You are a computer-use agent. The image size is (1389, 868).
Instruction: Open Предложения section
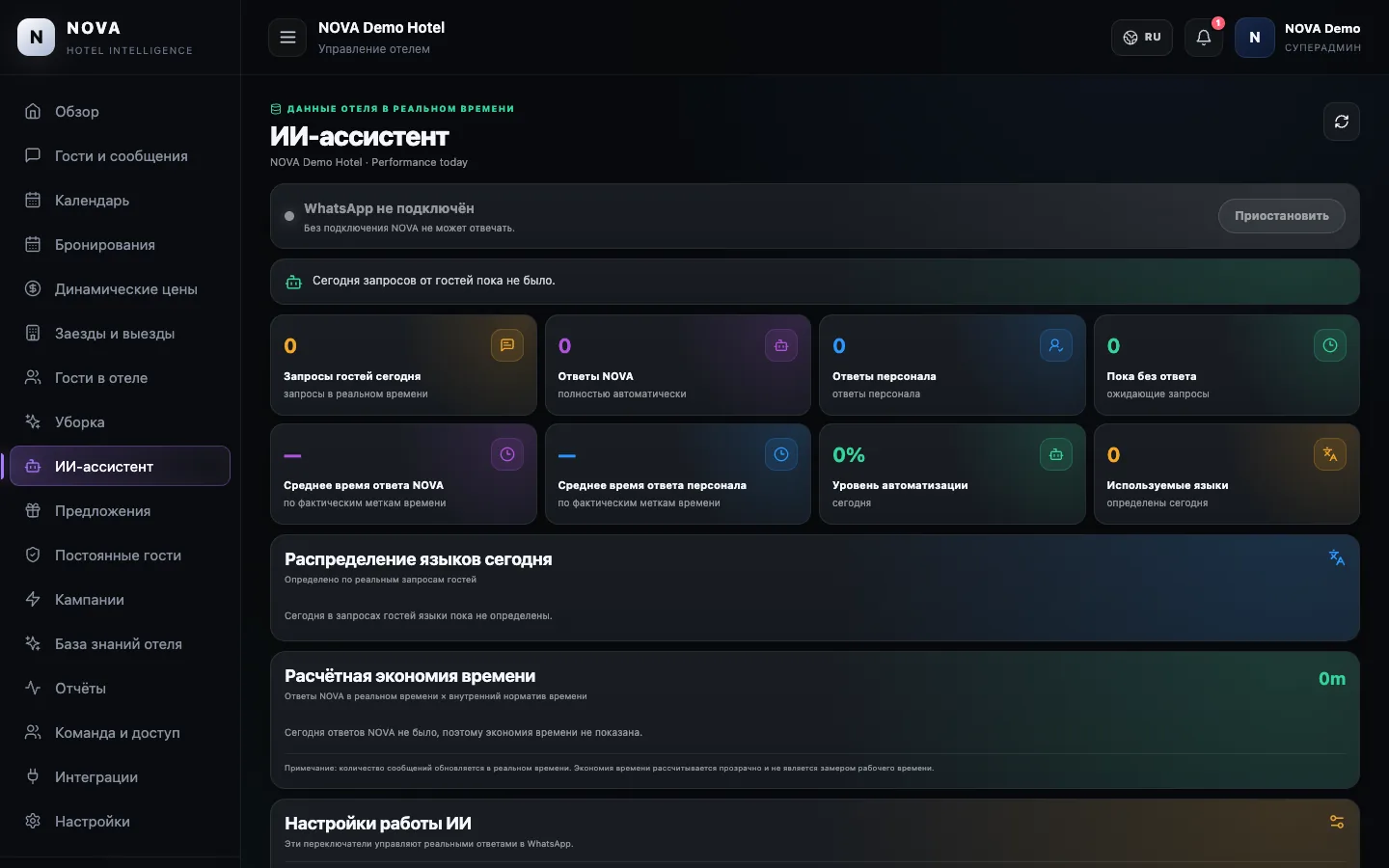pos(120,511)
